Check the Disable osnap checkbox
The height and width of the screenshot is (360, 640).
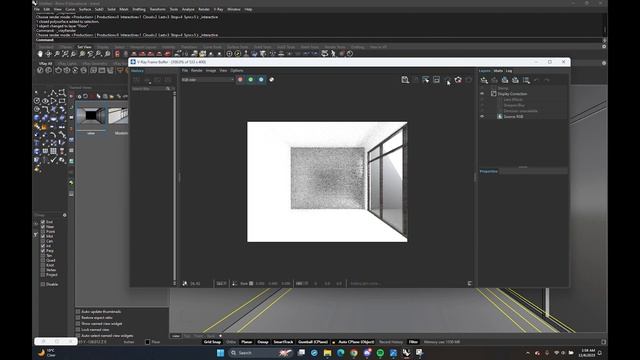point(43,284)
